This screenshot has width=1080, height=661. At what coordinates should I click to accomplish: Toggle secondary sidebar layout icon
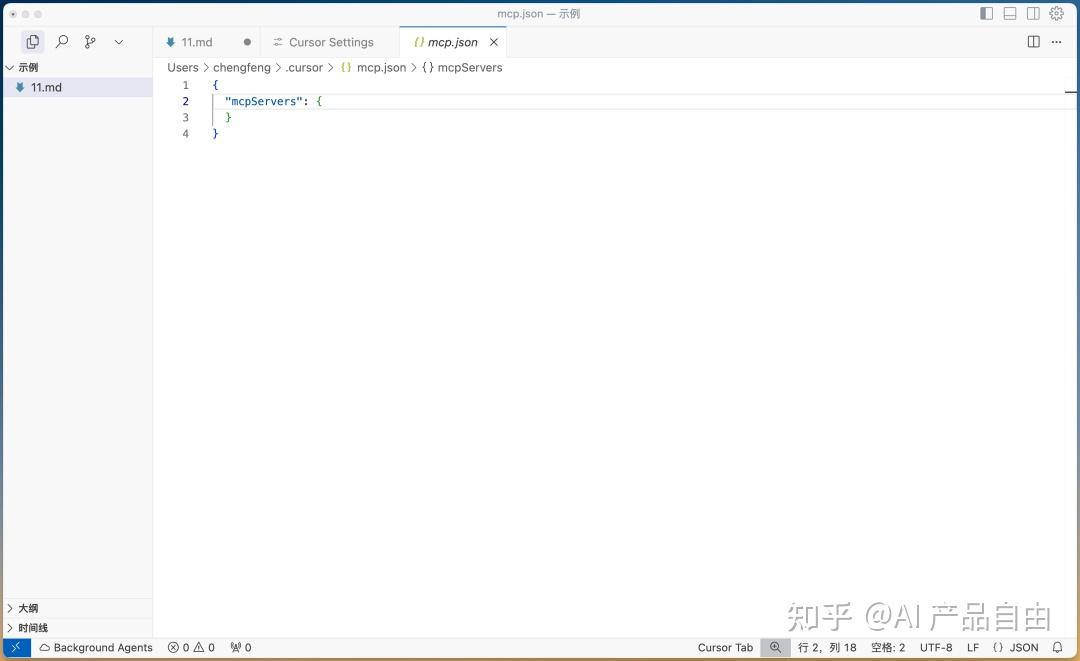click(1033, 13)
